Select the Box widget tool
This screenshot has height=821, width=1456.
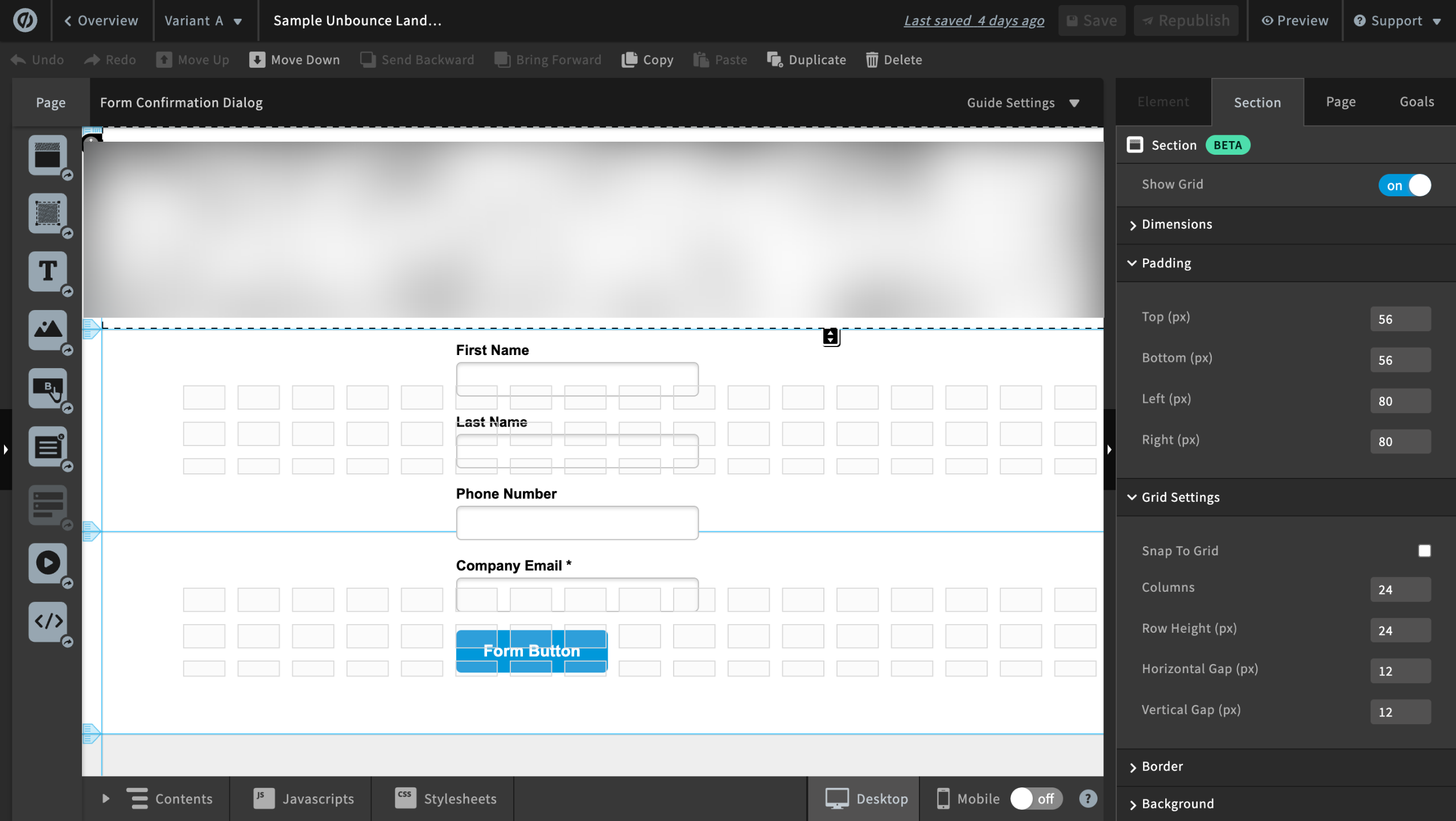(48, 213)
